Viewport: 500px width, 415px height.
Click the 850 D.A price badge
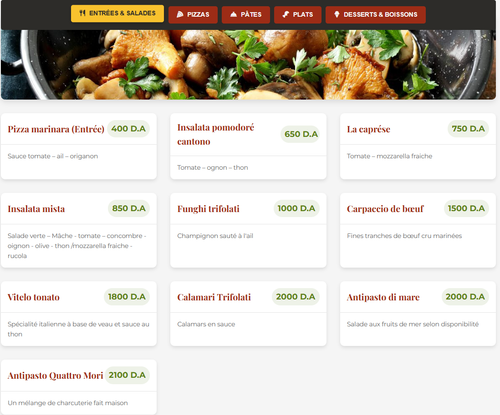(129, 208)
